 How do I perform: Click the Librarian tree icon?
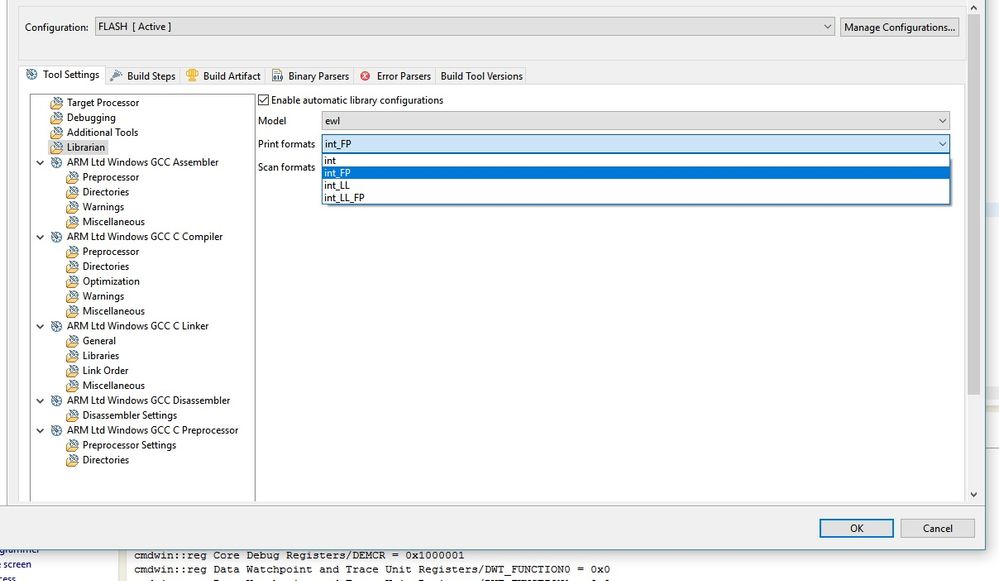(57, 147)
